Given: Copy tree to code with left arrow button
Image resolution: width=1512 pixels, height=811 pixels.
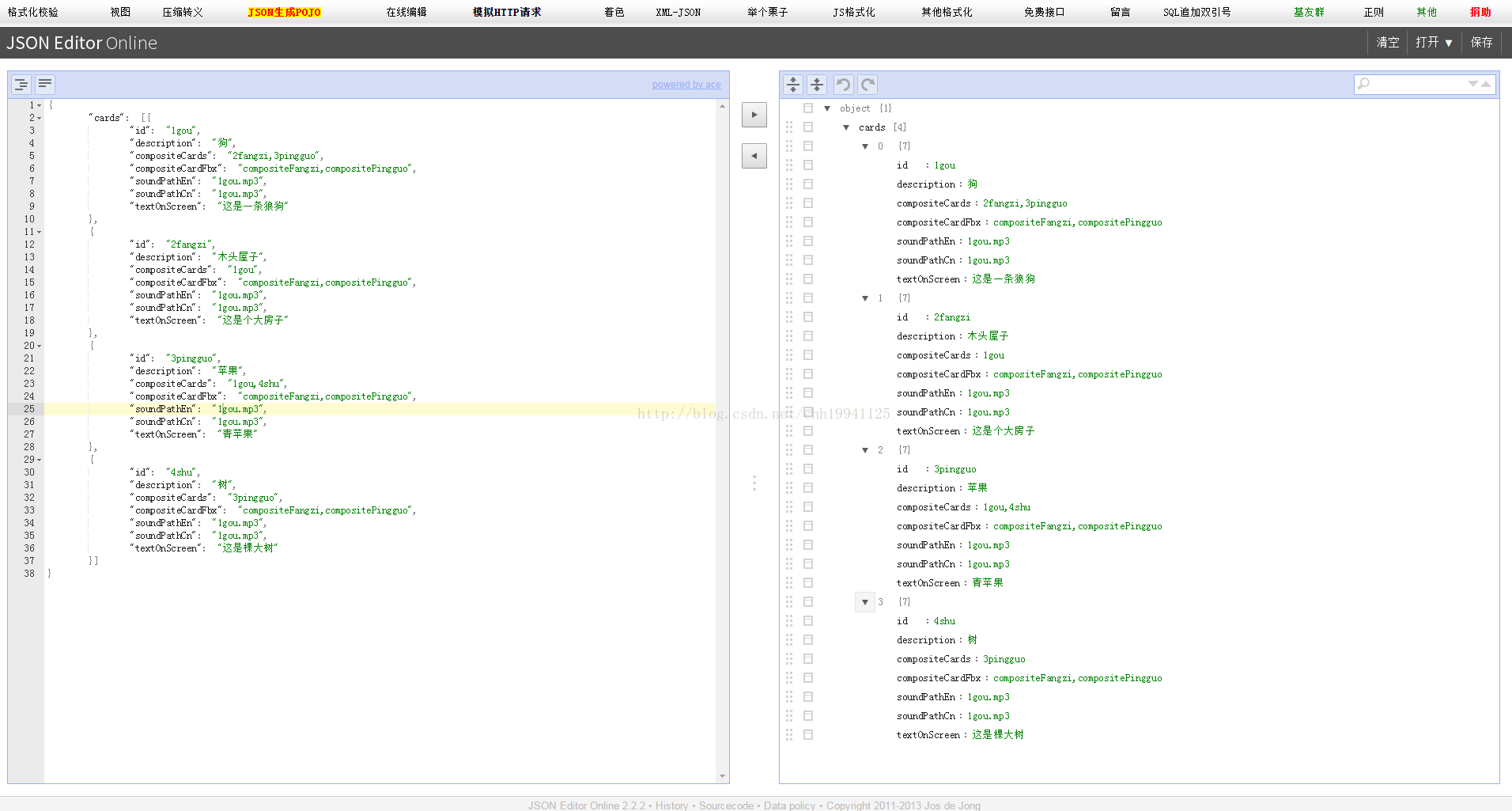Looking at the screenshot, I should (x=754, y=156).
